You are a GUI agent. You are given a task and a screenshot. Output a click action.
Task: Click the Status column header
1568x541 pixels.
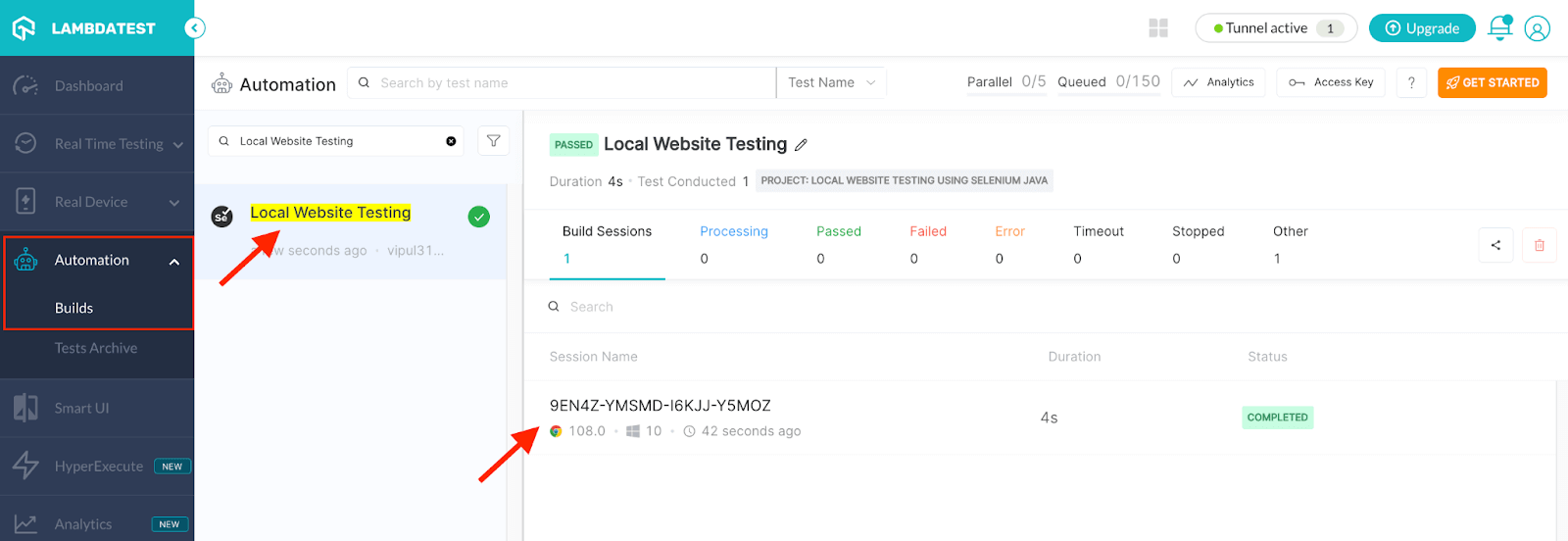[1267, 357]
